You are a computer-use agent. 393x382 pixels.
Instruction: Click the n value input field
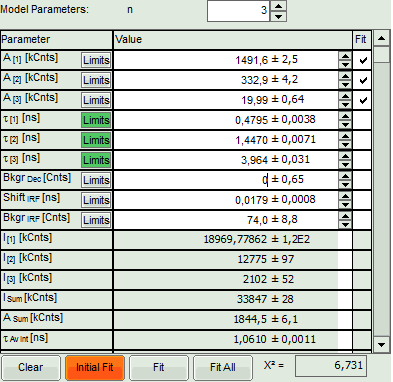point(238,11)
